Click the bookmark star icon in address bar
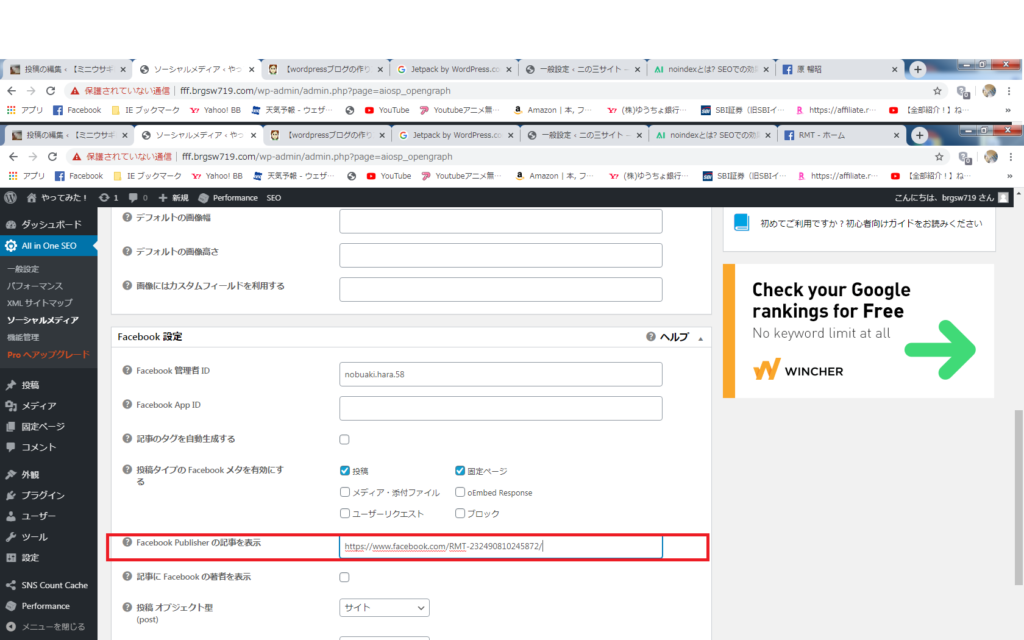 937,157
